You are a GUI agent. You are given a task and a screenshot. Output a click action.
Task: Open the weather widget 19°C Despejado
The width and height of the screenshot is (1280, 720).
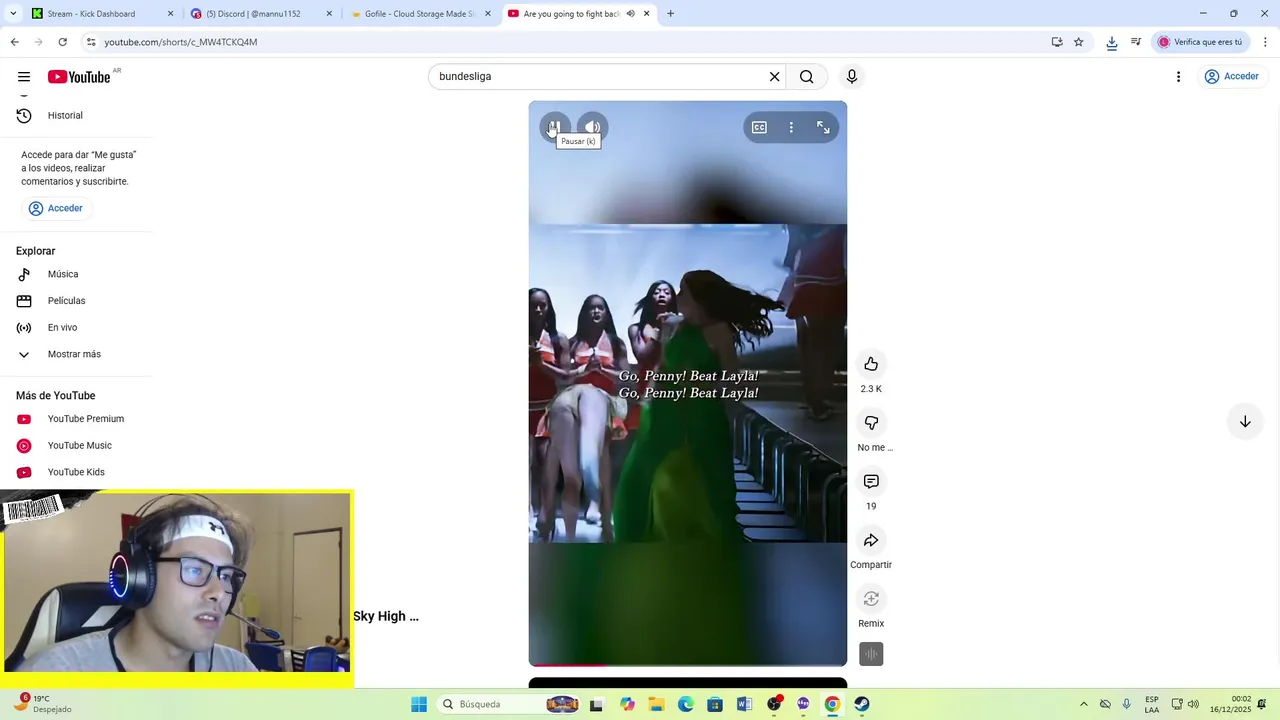coord(45,704)
